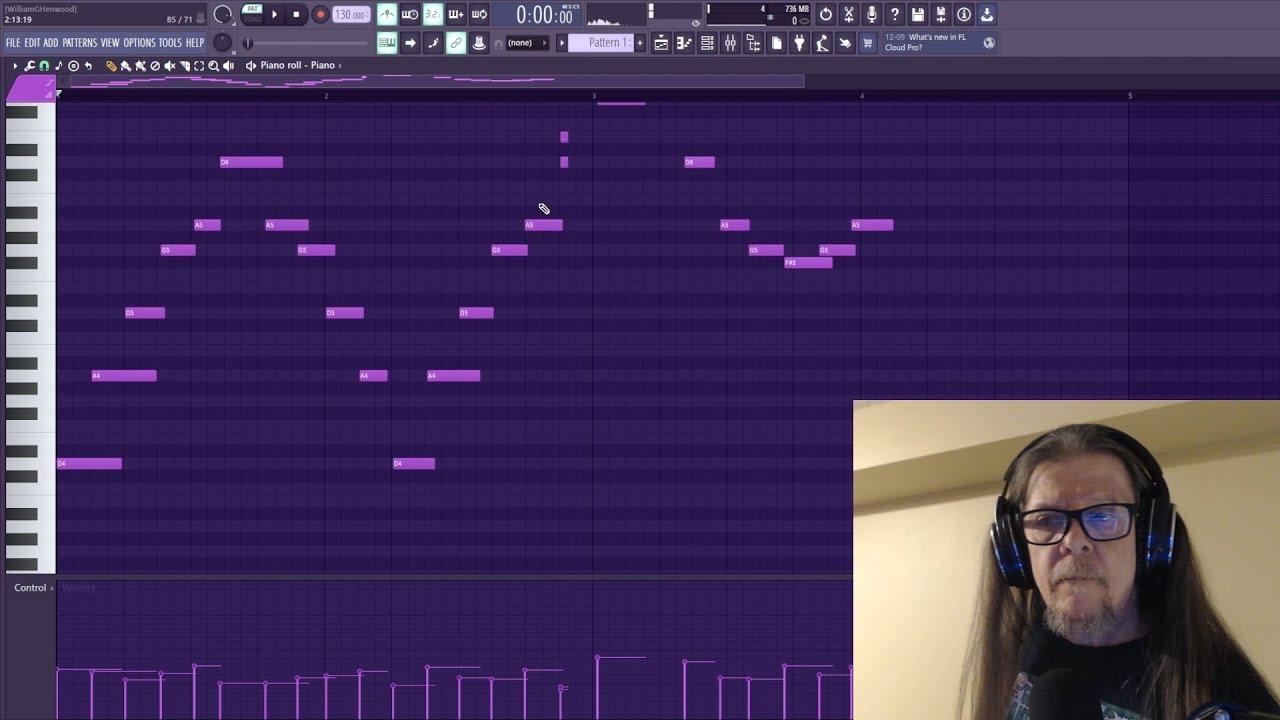
Task: Adjust the master volume knob
Action: [x=223, y=14]
